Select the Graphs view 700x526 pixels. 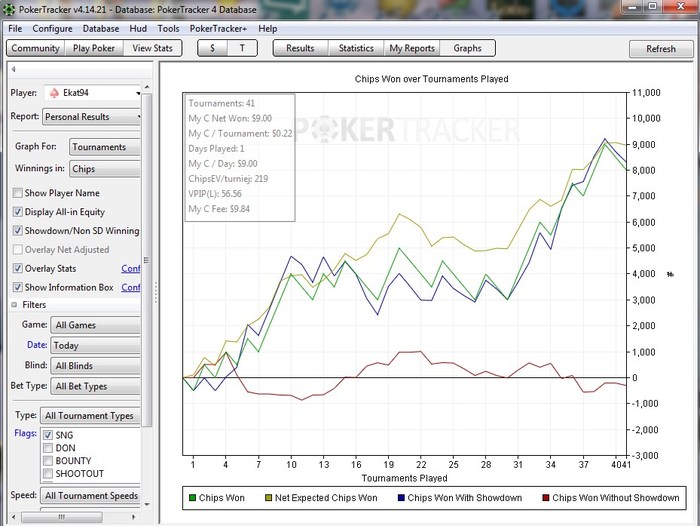click(x=467, y=48)
